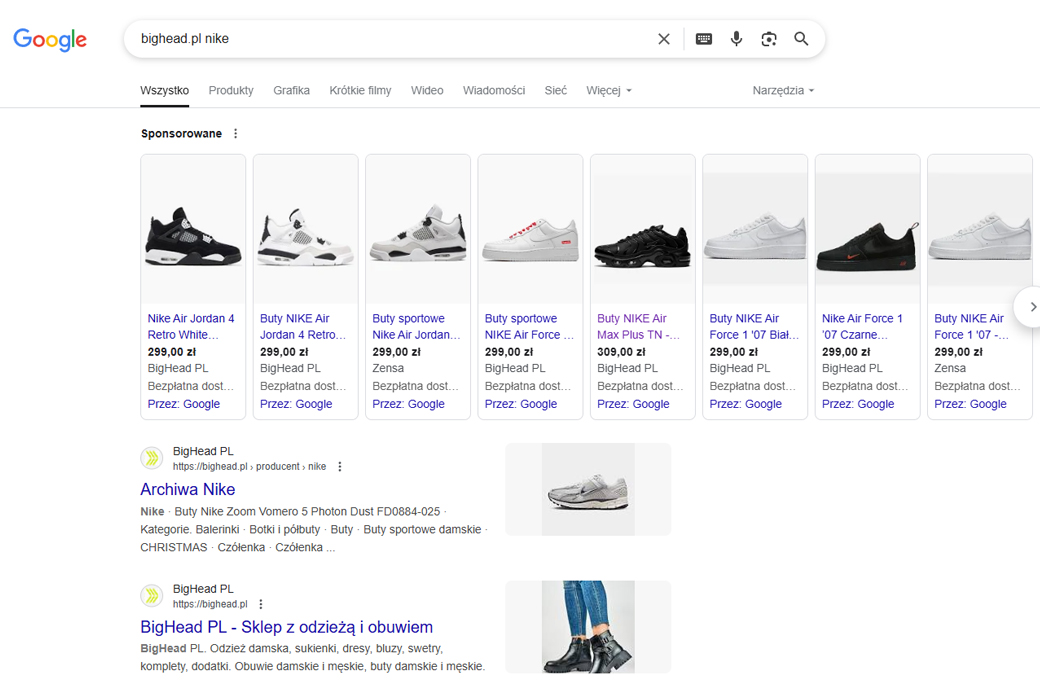Open three-dot menu next to Sponsorowane
Screen dimensions: 1040x680
point(235,133)
